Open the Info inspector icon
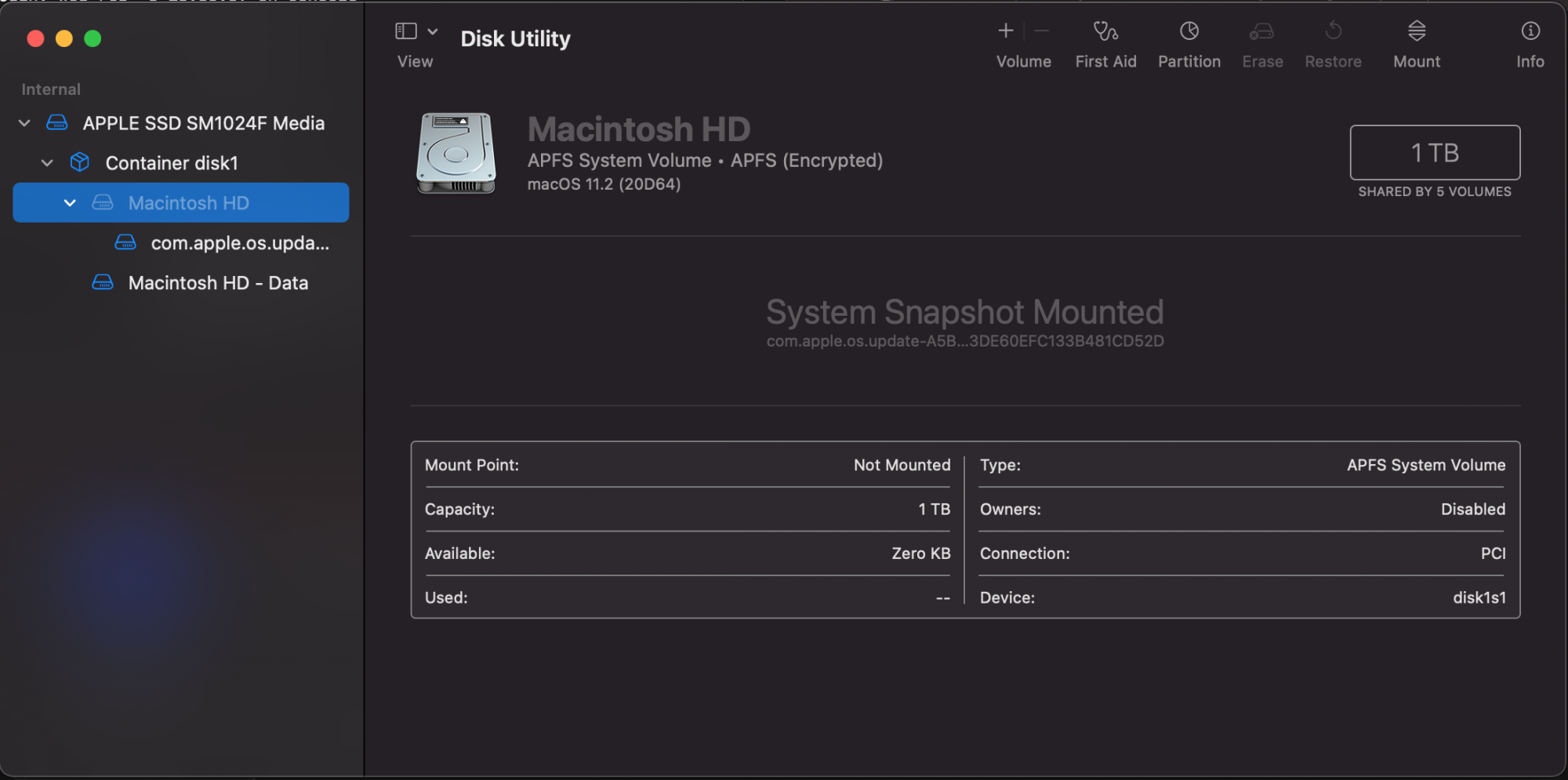Viewport: 1568px width, 780px height. click(x=1530, y=31)
